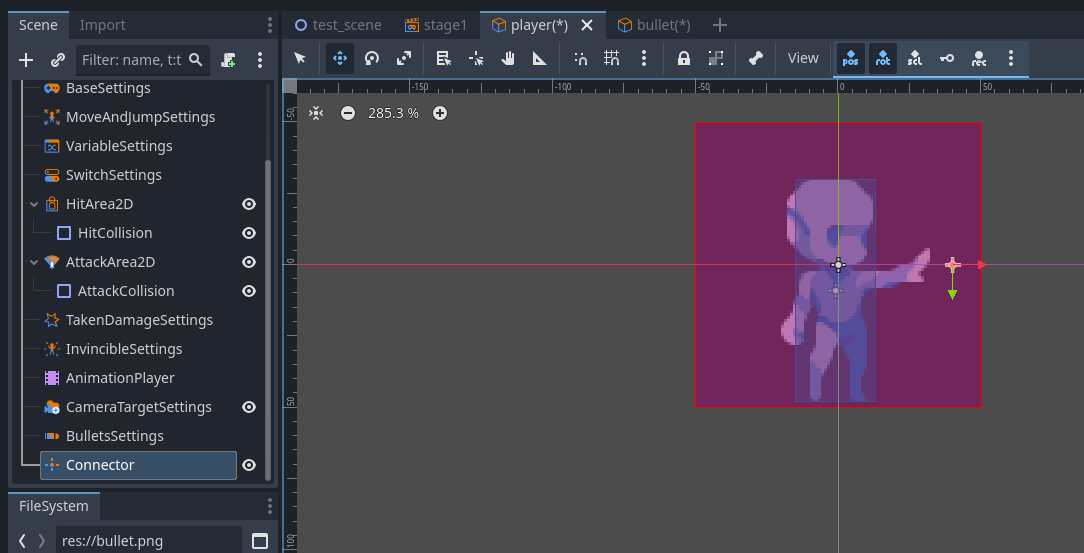The height and width of the screenshot is (553, 1084).
Task: Collapse the HitArea2D node
Action: (33, 205)
